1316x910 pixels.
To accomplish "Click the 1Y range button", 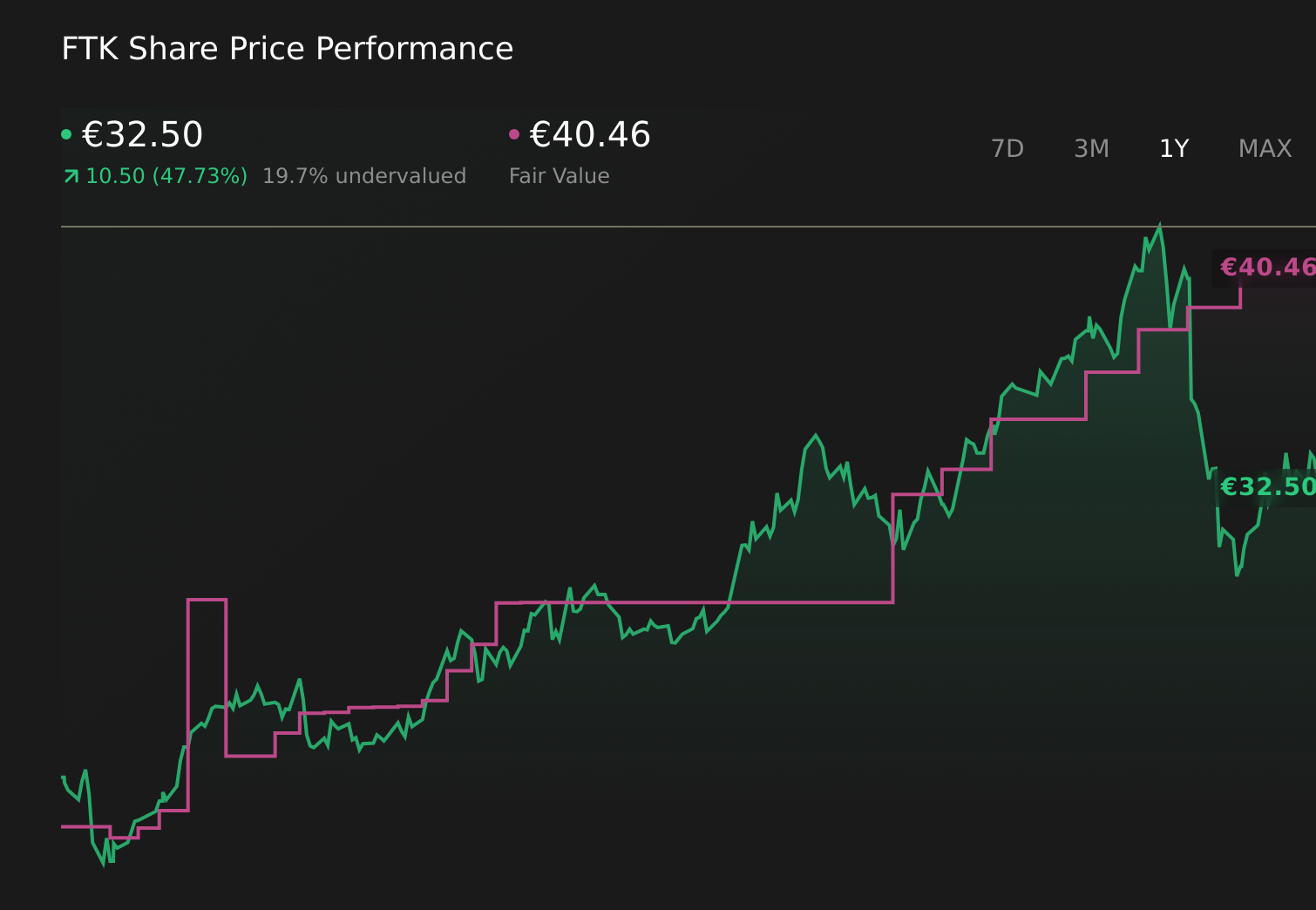I will [x=1173, y=148].
